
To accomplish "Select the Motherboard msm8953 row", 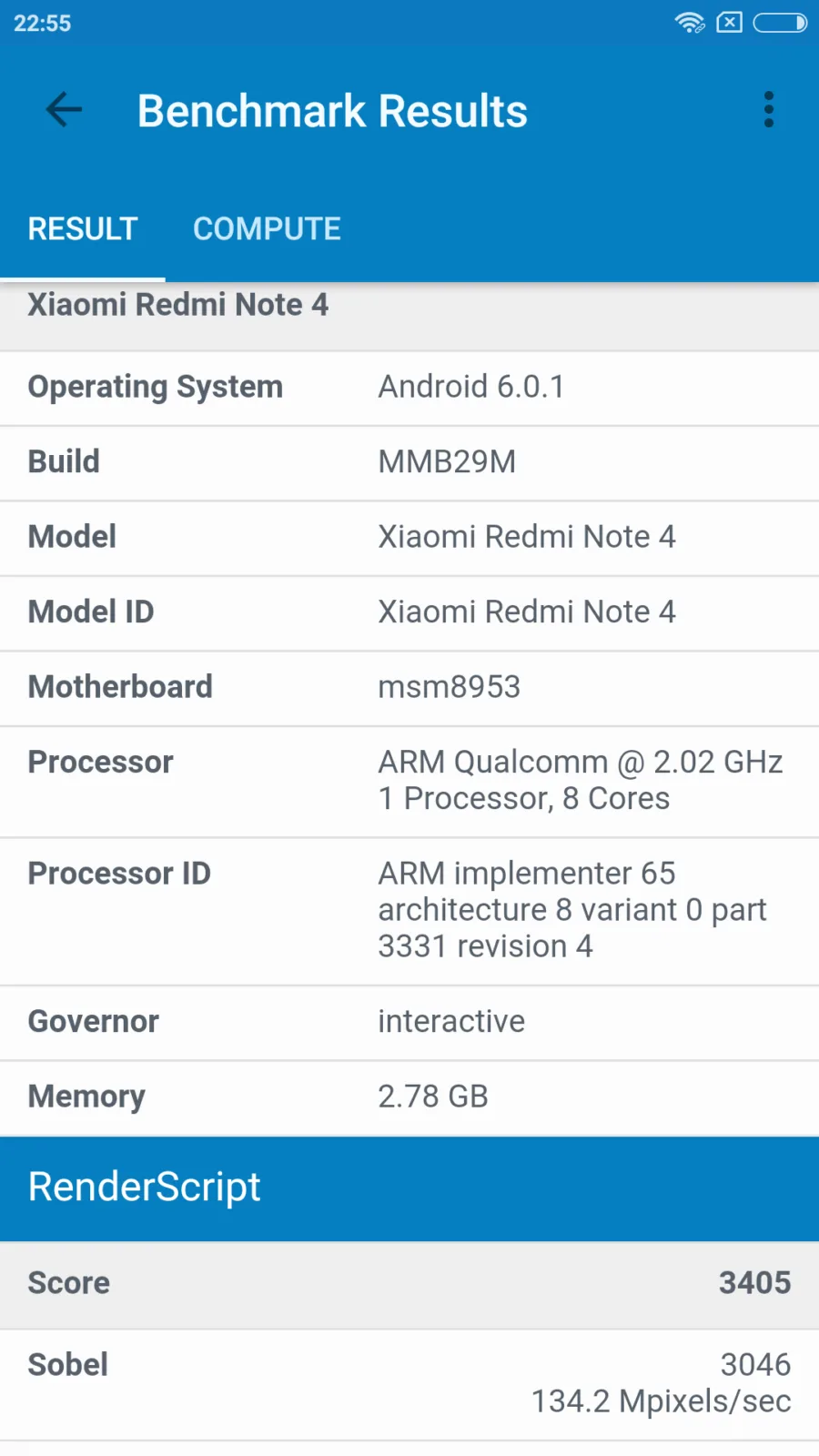I will click(x=409, y=689).
